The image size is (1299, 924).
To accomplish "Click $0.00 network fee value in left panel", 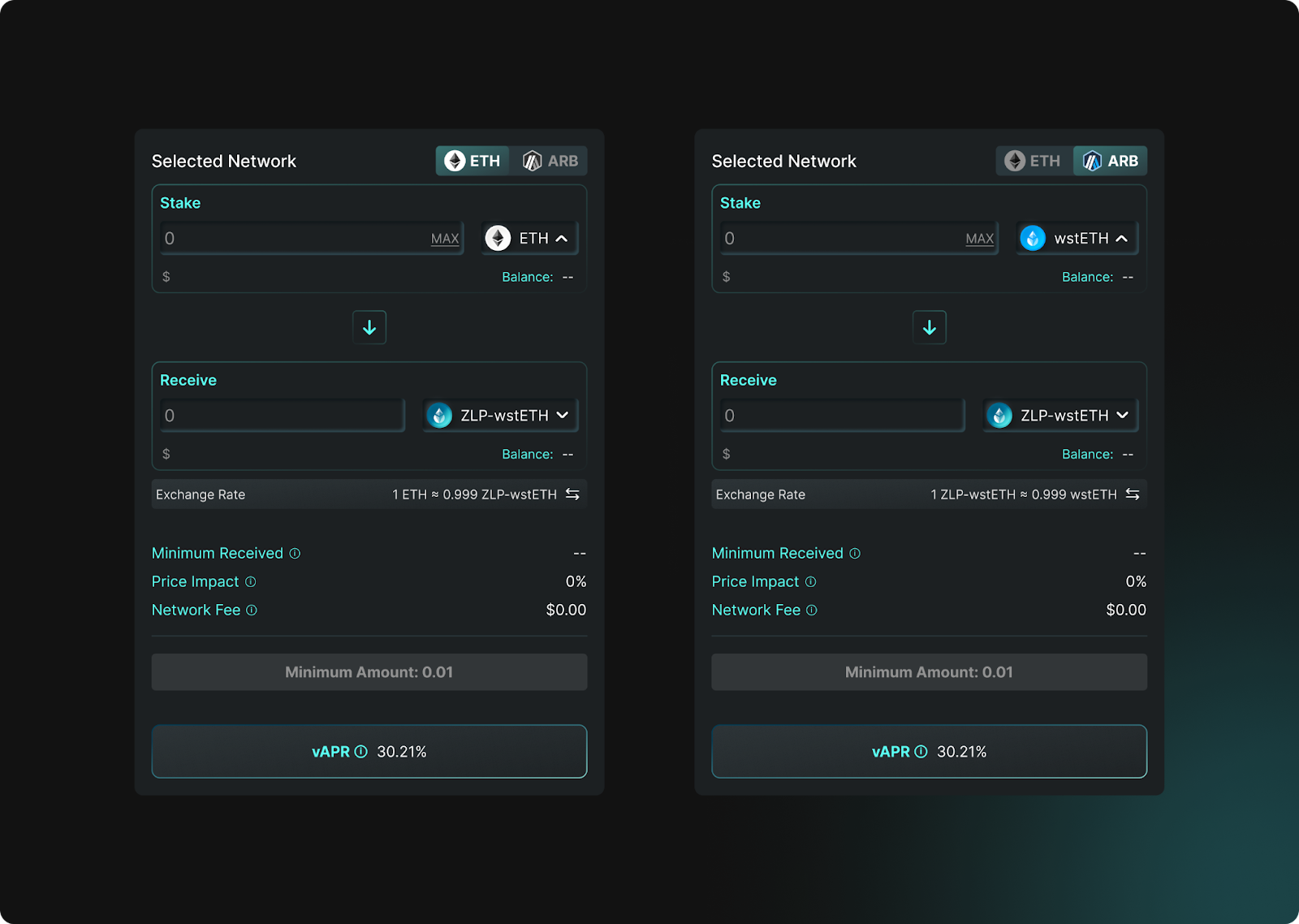I will pyautogui.click(x=566, y=610).
